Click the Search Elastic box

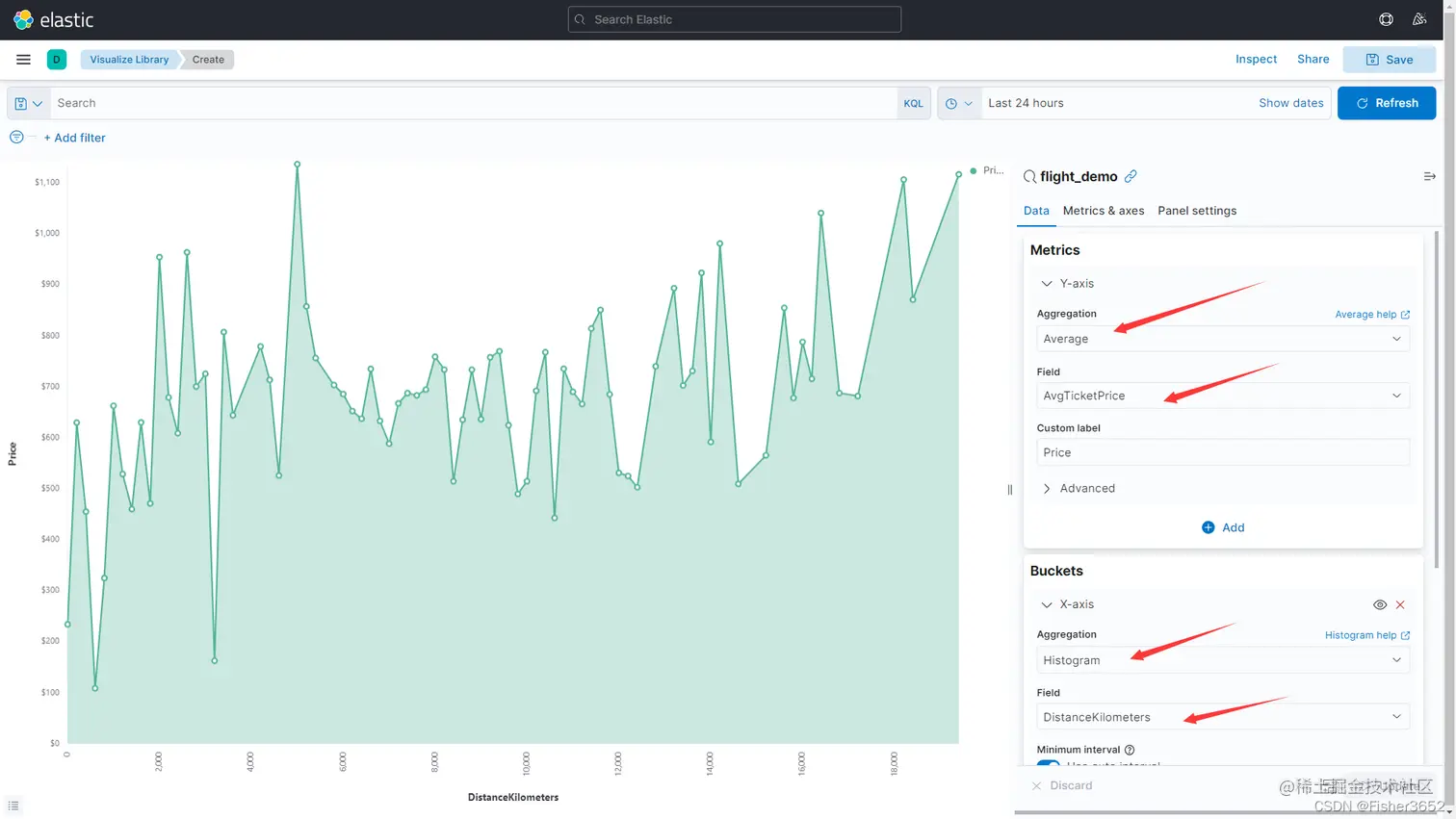click(735, 19)
